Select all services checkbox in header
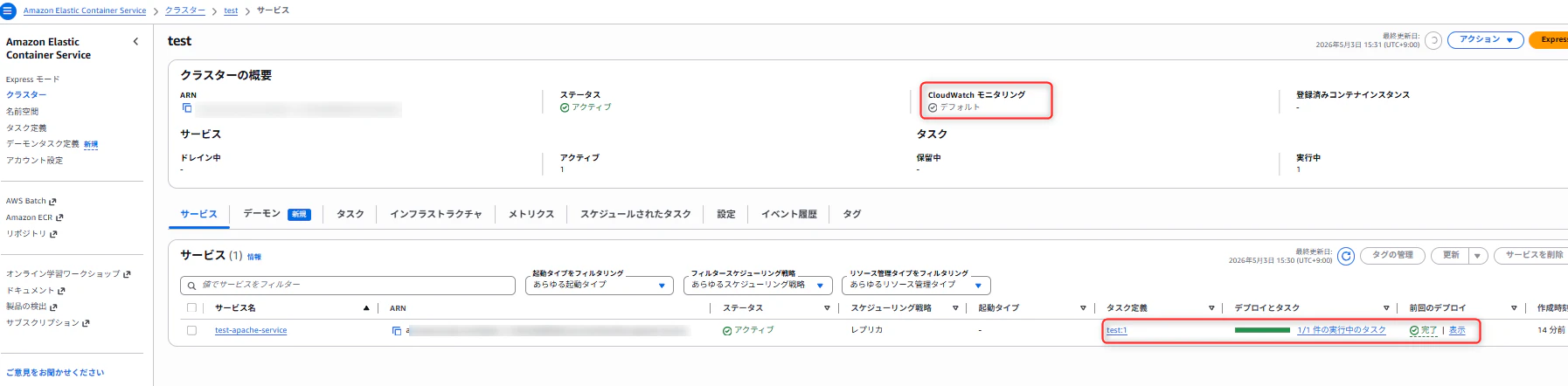The width and height of the screenshot is (1568, 386). click(x=191, y=308)
